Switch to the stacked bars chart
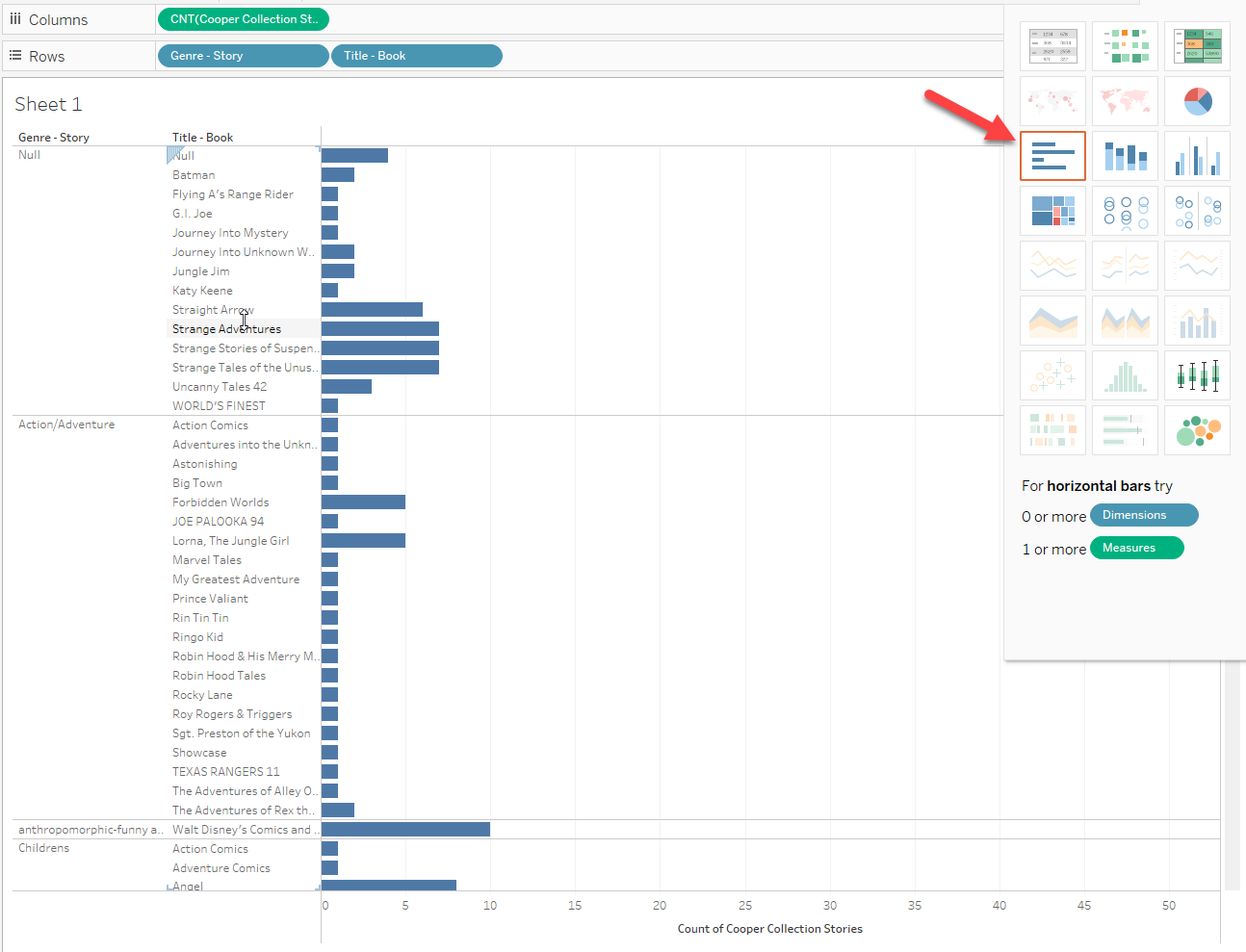This screenshot has width=1246, height=952. click(1125, 156)
